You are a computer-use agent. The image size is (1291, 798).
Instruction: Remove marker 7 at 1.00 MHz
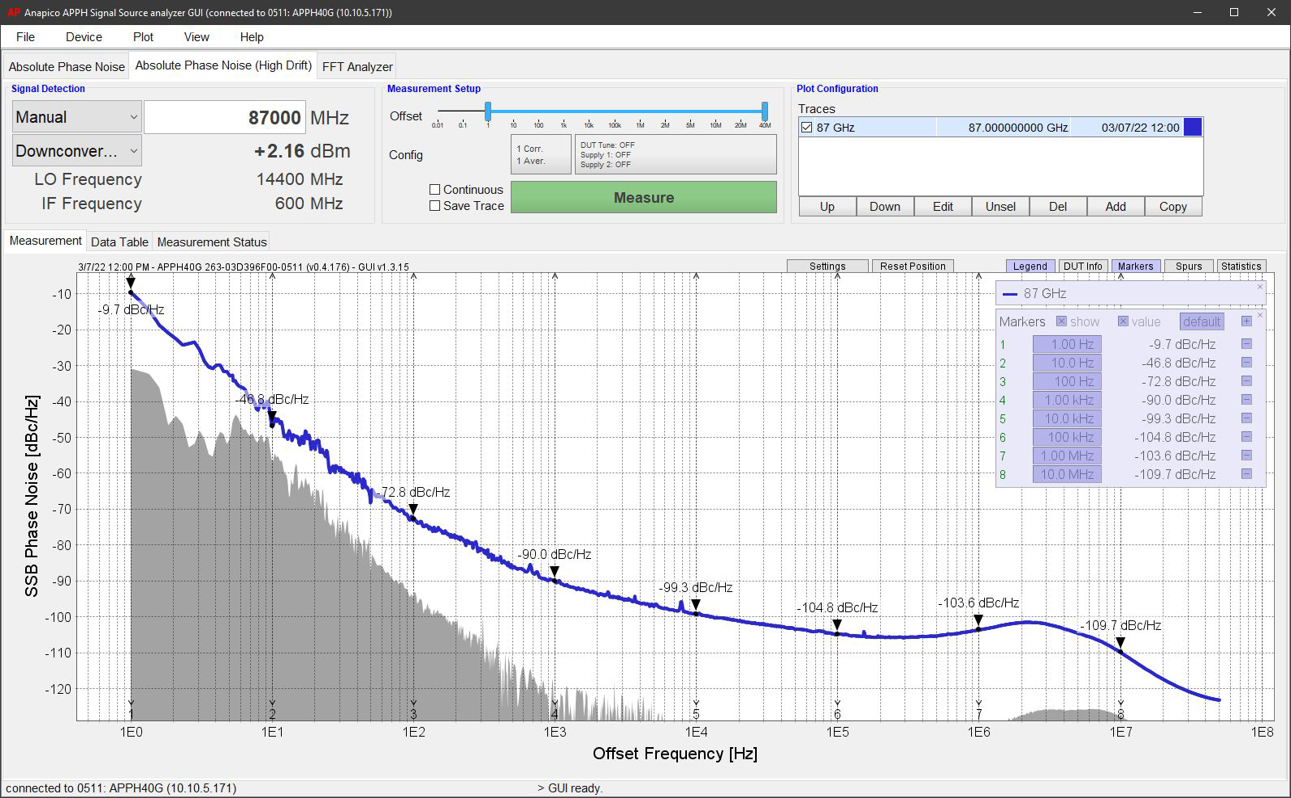tap(1246, 455)
